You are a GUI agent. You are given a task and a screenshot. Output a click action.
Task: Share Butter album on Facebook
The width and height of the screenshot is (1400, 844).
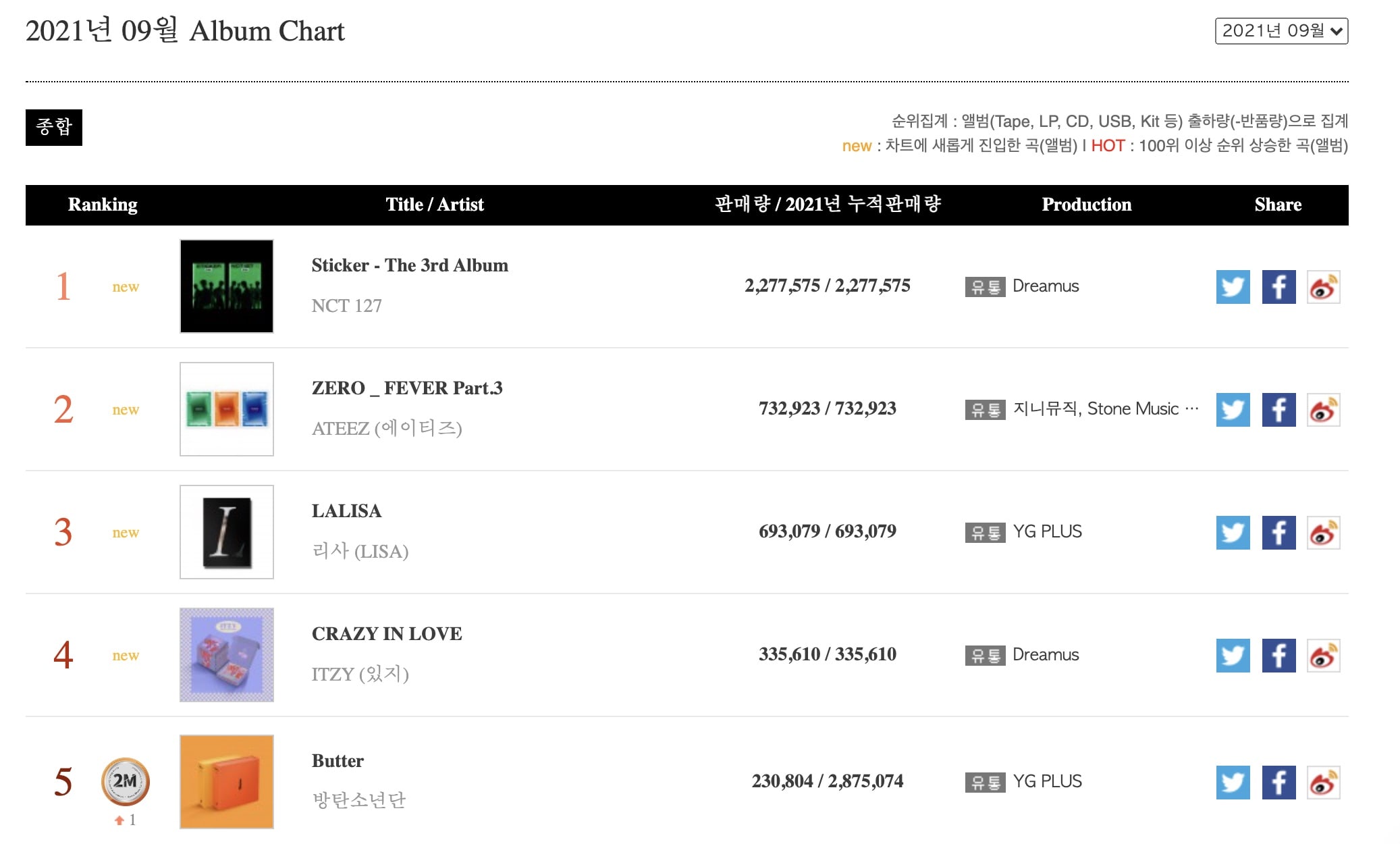(x=1278, y=783)
